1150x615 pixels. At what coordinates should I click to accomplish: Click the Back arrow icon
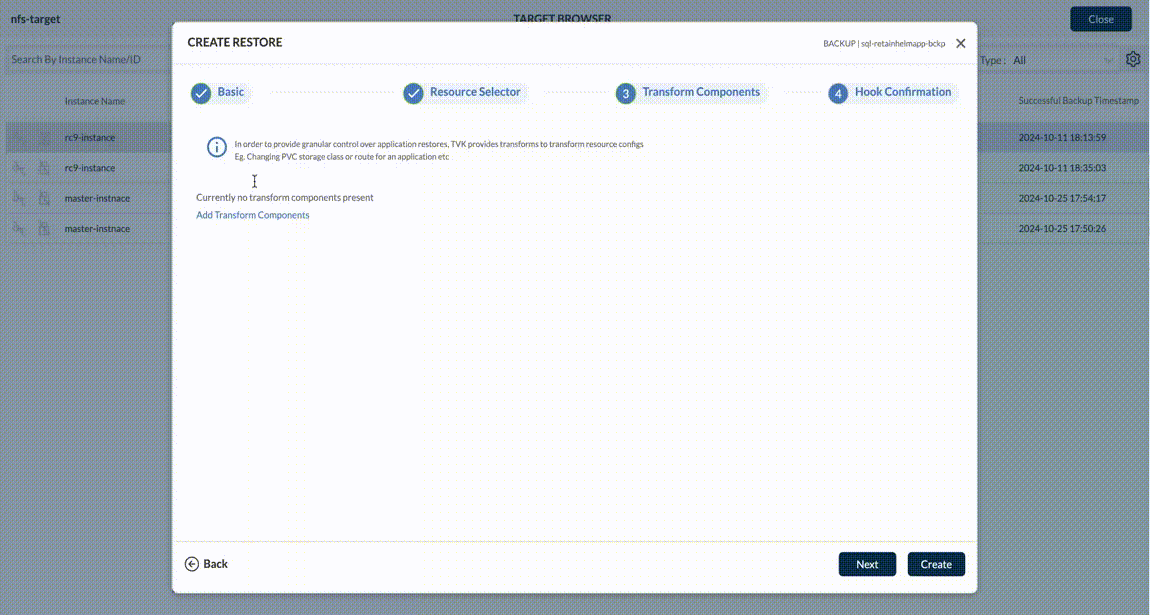tap(192, 564)
